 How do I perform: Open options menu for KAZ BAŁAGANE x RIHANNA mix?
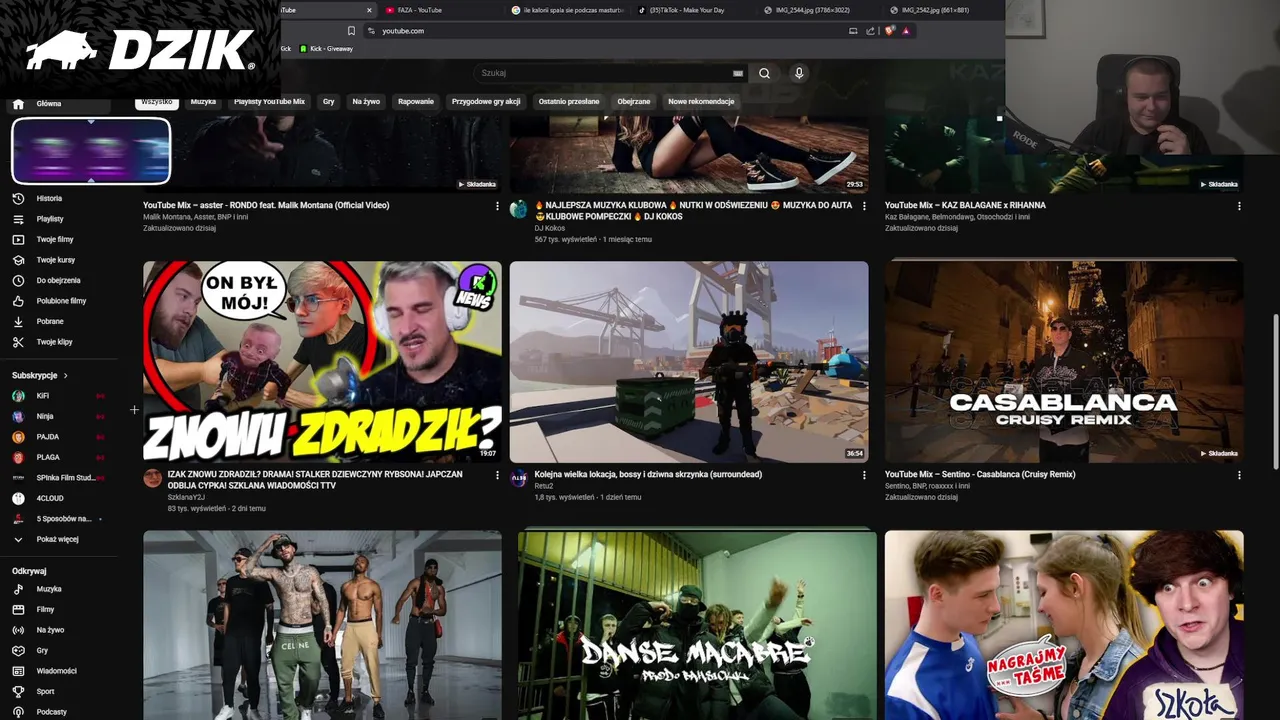coord(1239,206)
